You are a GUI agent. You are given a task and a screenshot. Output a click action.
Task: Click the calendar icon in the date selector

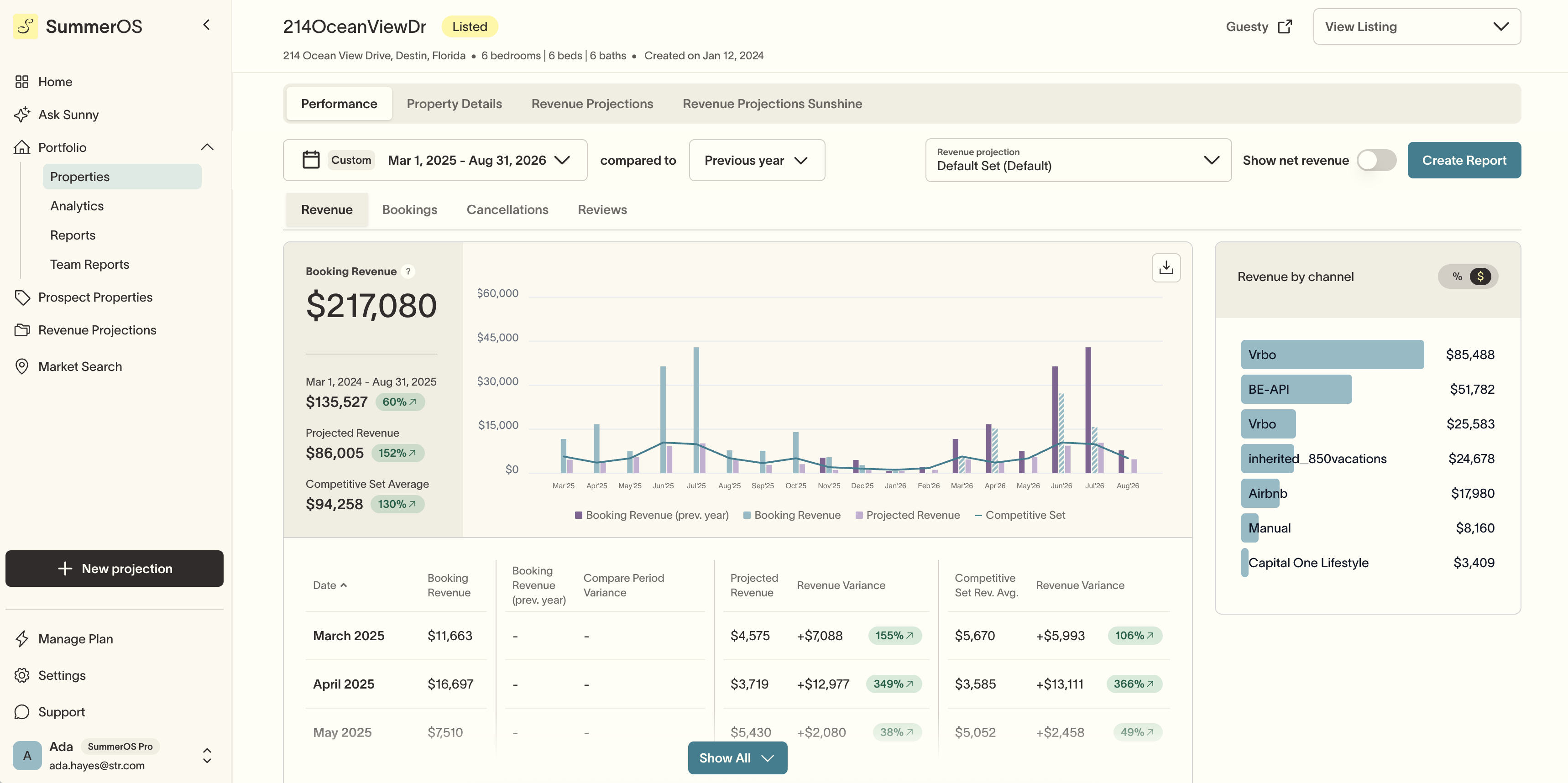(x=311, y=159)
